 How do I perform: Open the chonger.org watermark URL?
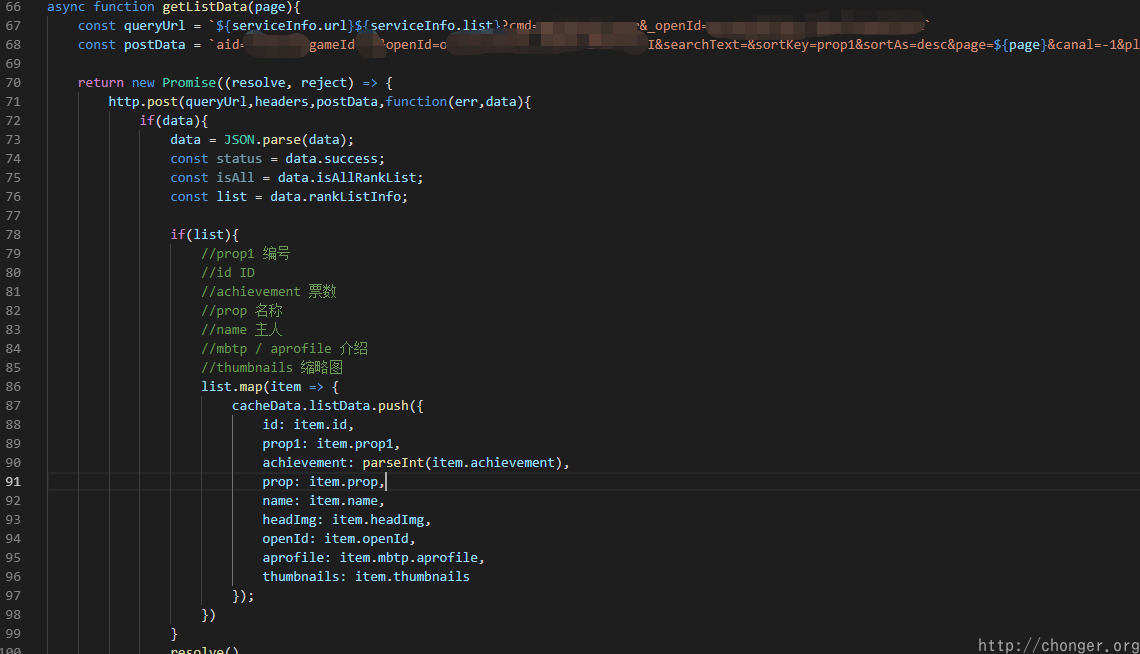[1057, 645]
